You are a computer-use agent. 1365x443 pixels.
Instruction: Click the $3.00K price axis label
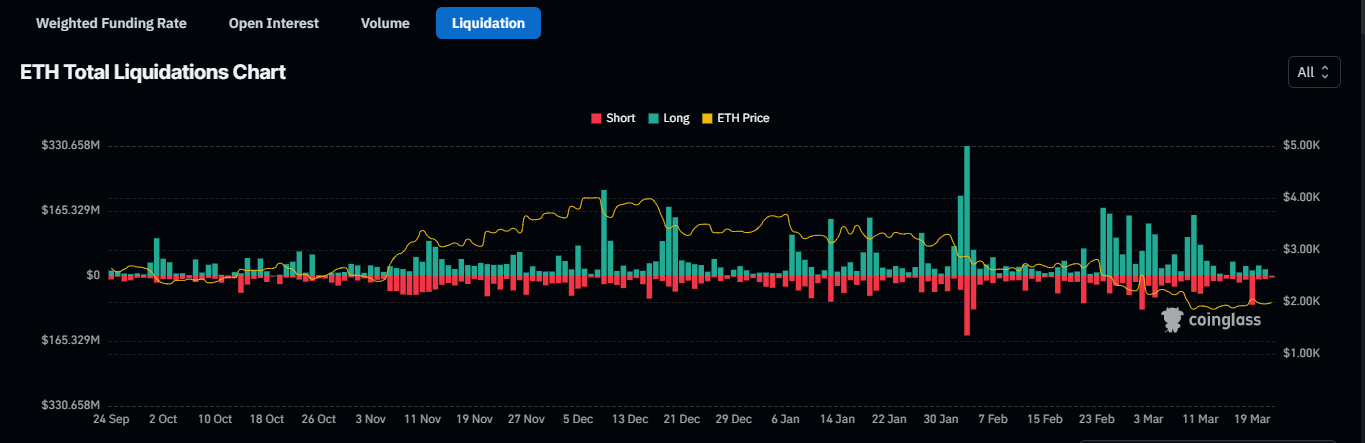pyautogui.click(x=1300, y=249)
